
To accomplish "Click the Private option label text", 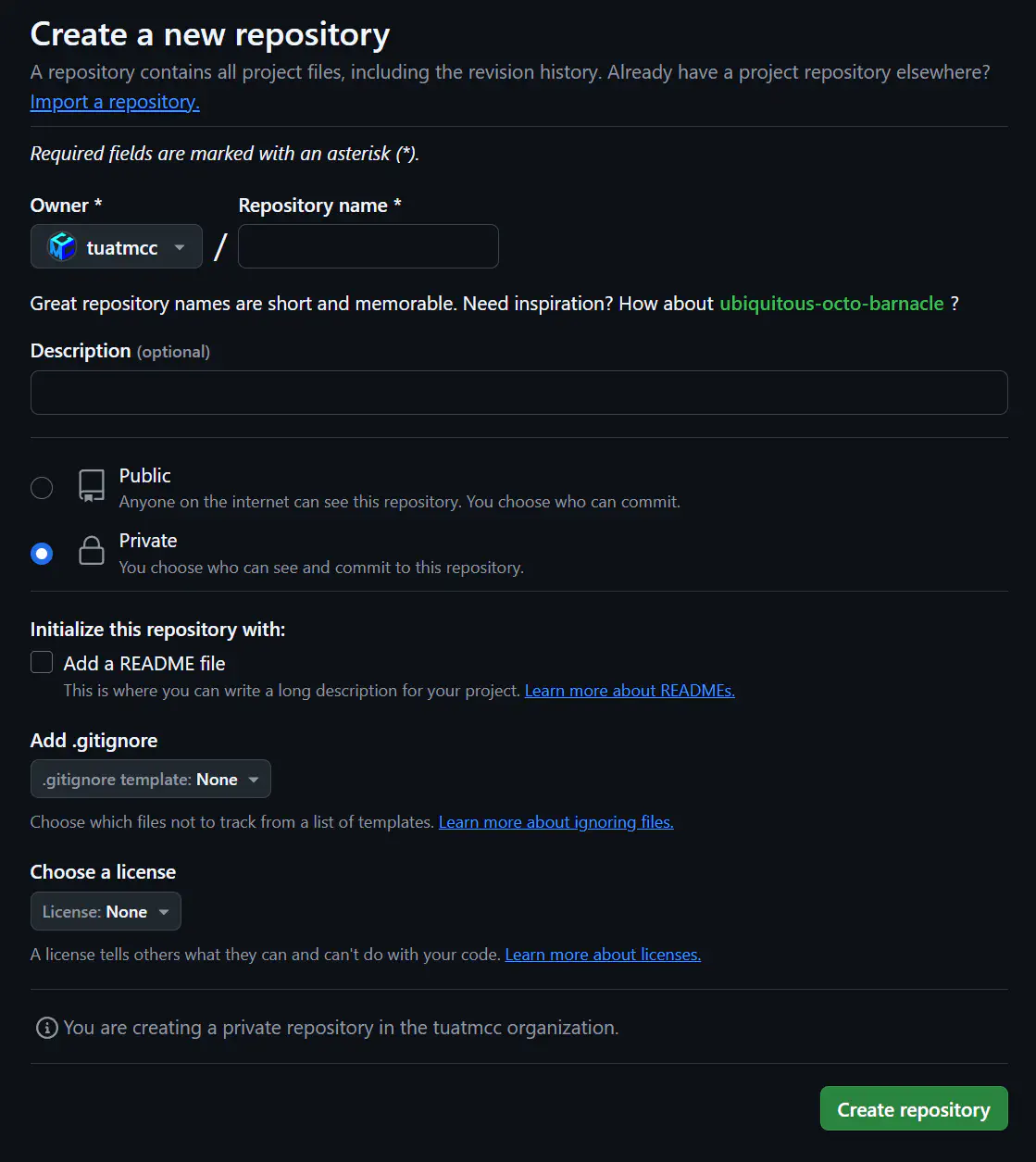I will pos(148,541).
